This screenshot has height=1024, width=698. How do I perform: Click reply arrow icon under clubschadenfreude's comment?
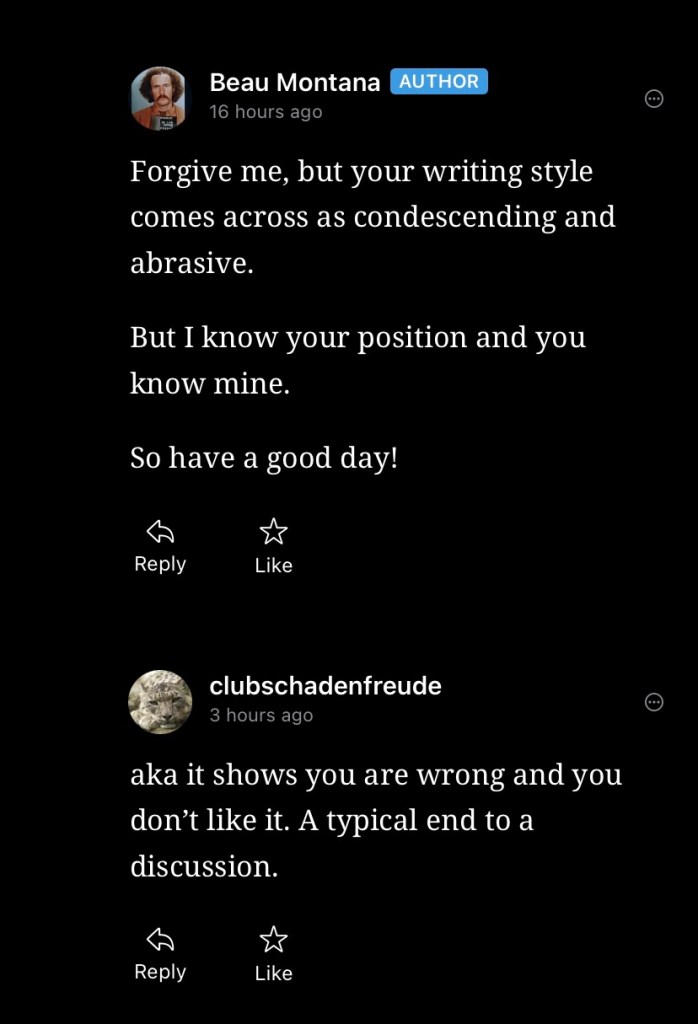(160, 939)
